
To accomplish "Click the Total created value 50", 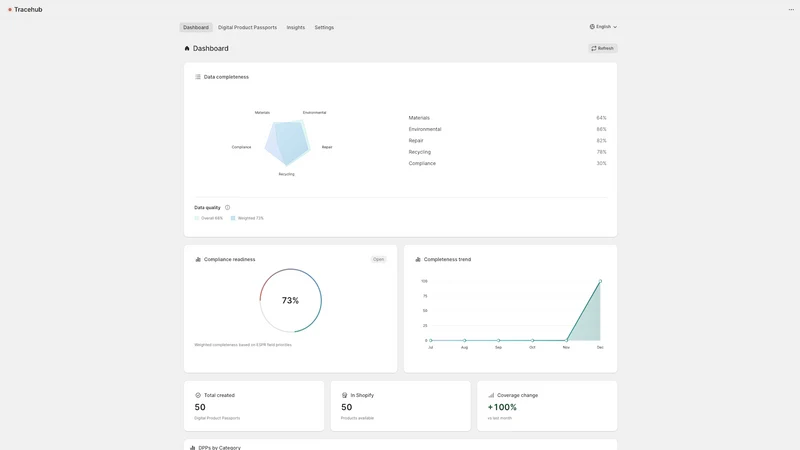I will point(200,407).
